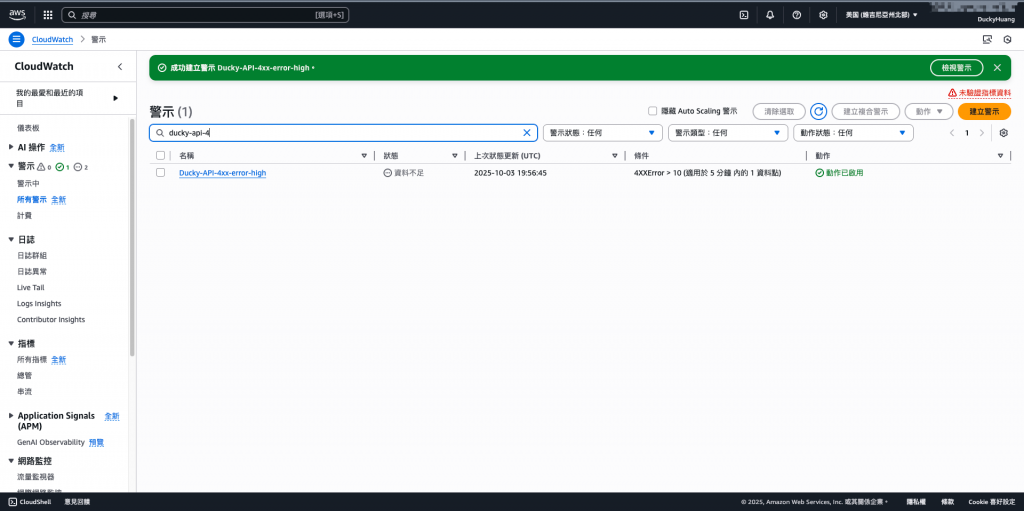1024x511 pixels.
Task: Click the 清除選取 button
Action: [779, 112]
